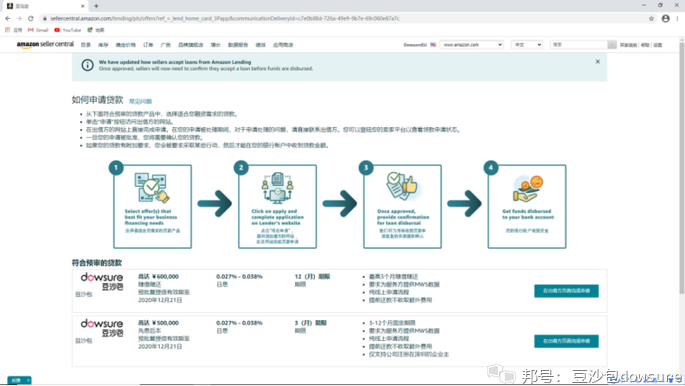Image resolution: width=685 pixels, height=386 pixels.
Task: Click the step 1 select offers illustration
Action: (x=152, y=187)
